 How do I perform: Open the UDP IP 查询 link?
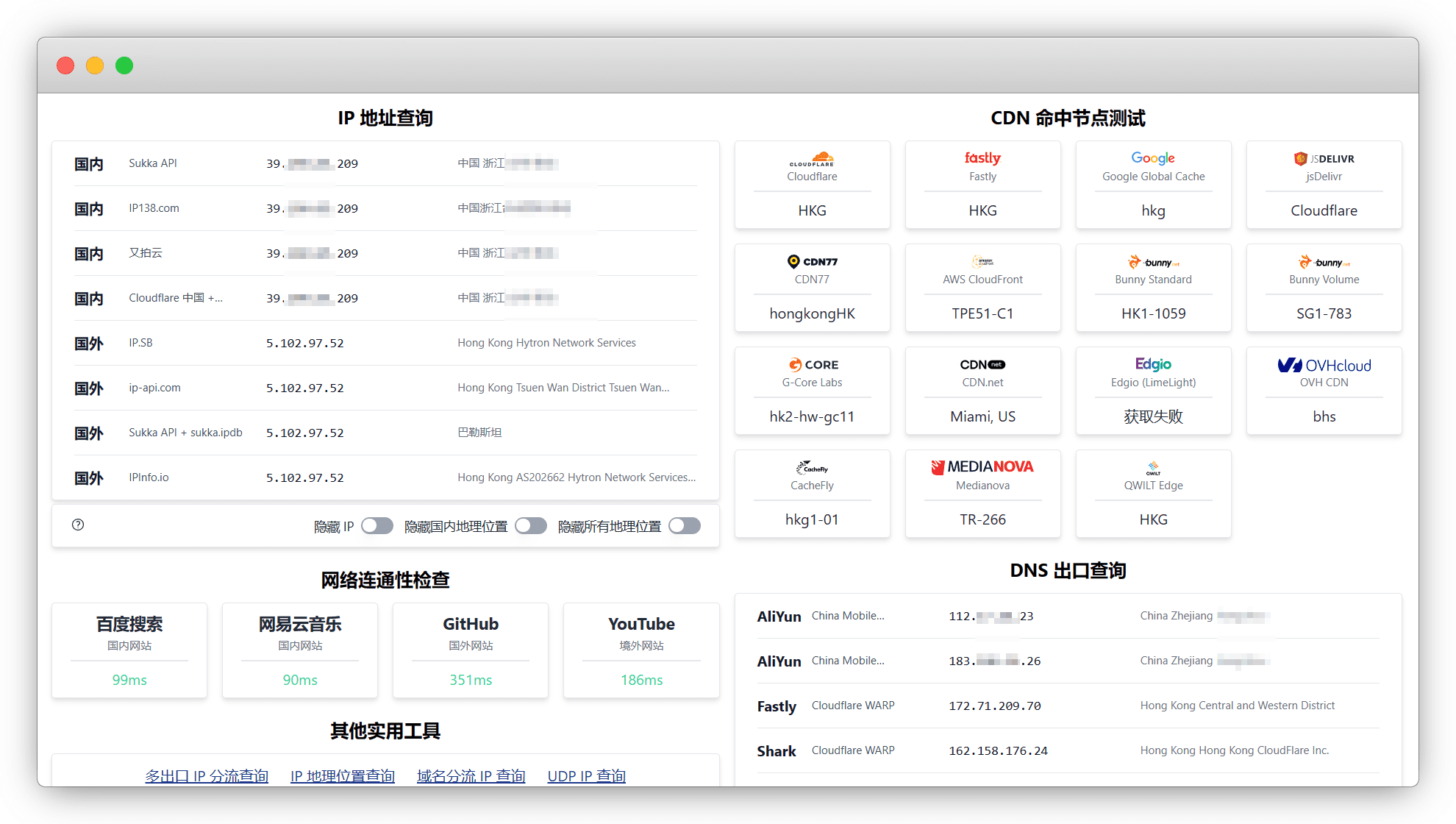(586, 776)
